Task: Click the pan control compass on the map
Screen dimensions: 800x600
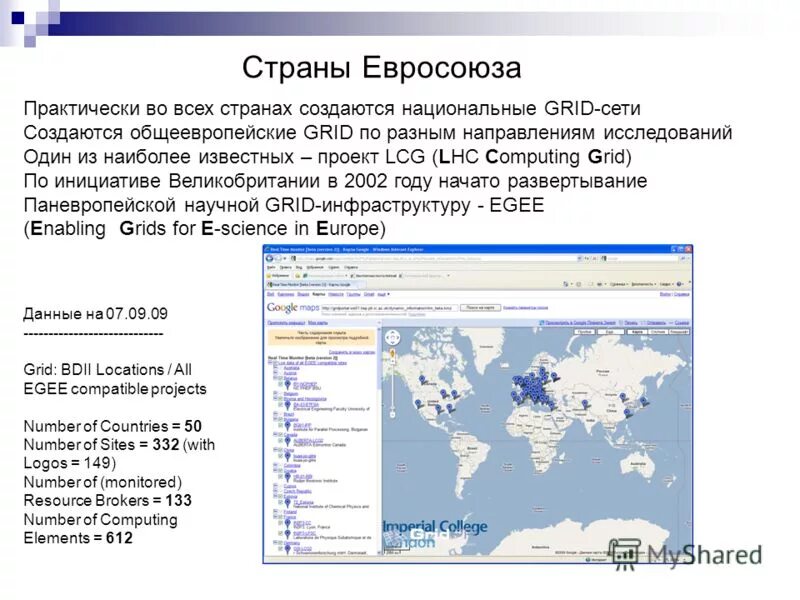Action: [x=393, y=337]
